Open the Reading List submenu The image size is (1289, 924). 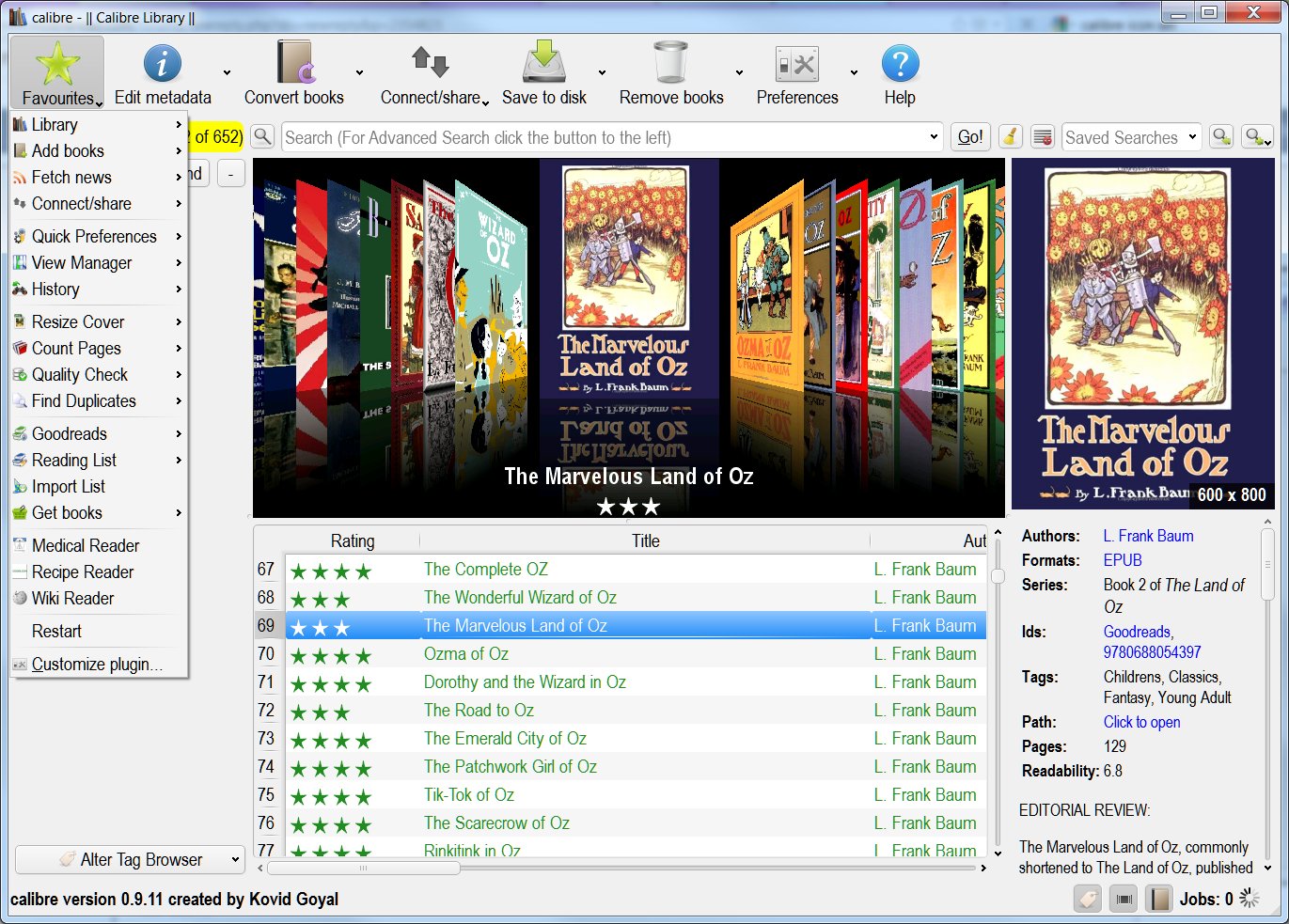coord(98,460)
